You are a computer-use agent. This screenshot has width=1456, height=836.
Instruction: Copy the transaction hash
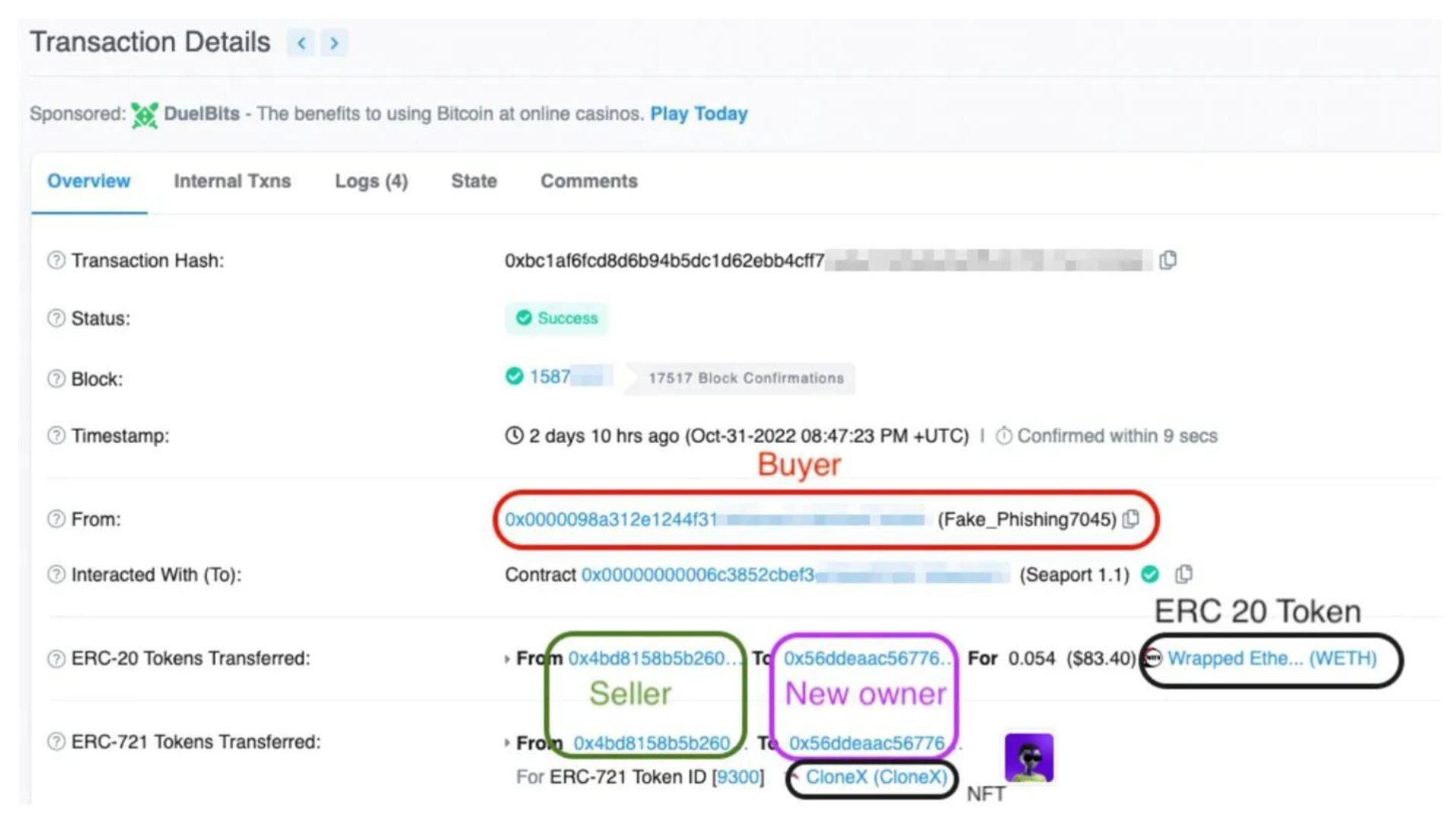click(x=1168, y=260)
